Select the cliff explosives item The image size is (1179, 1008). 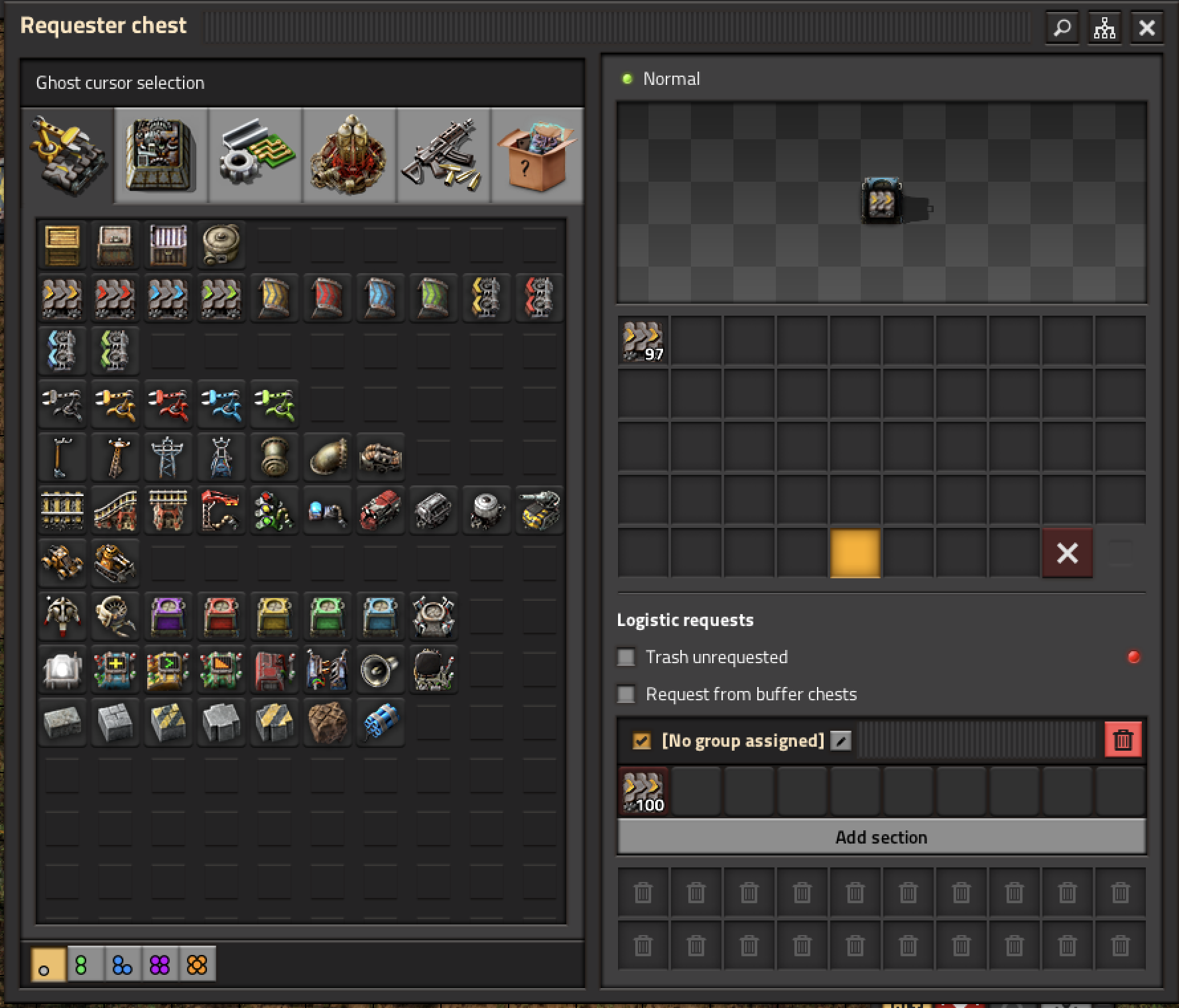click(381, 722)
